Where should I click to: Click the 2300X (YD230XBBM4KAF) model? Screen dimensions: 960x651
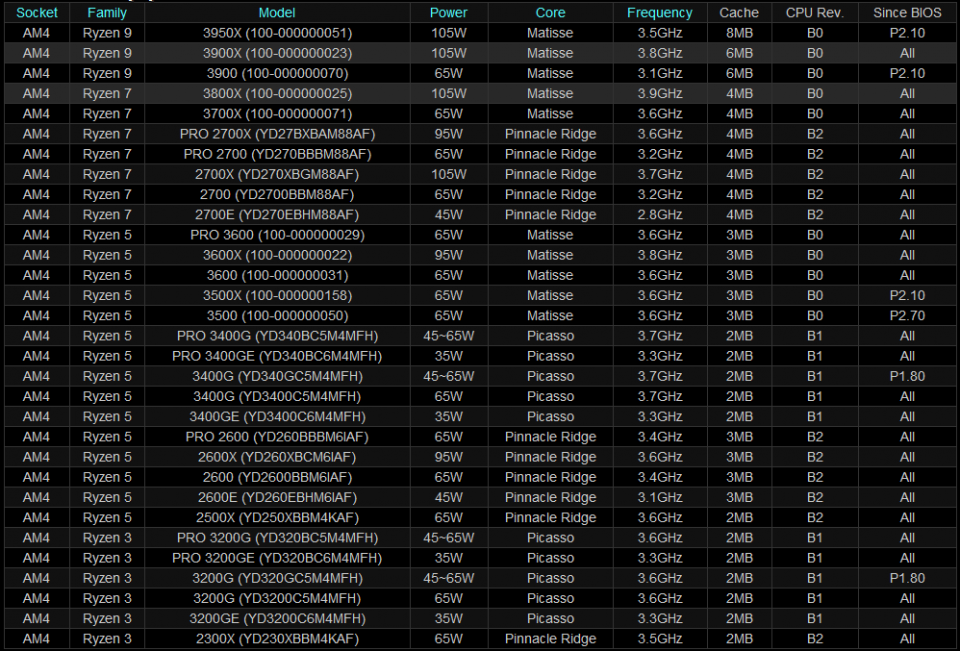coord(277,639)
